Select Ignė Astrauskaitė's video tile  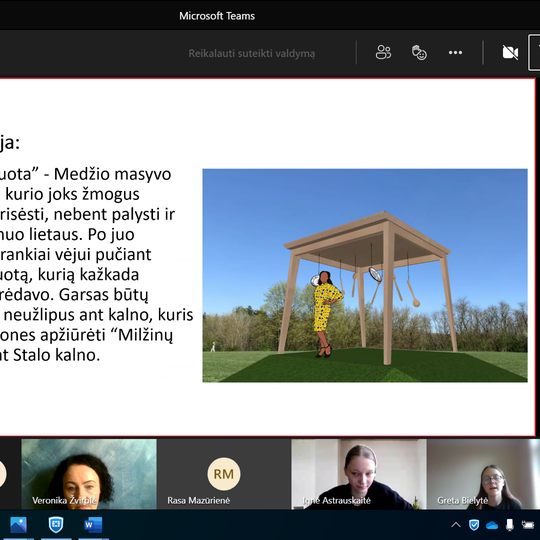(x=359, y=474)
